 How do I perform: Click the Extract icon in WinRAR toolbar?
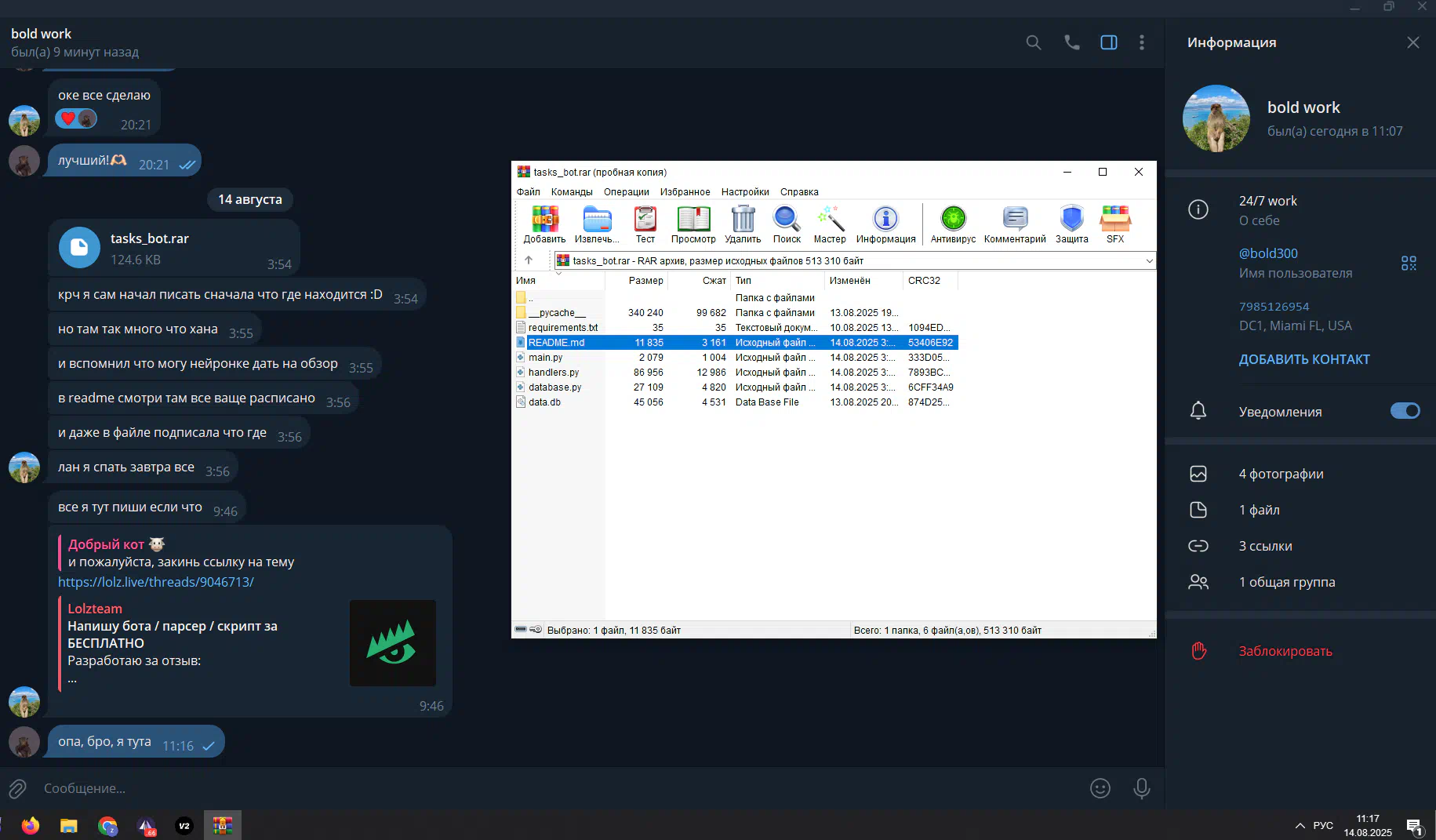pyautogui.click(x=596, y=224)
